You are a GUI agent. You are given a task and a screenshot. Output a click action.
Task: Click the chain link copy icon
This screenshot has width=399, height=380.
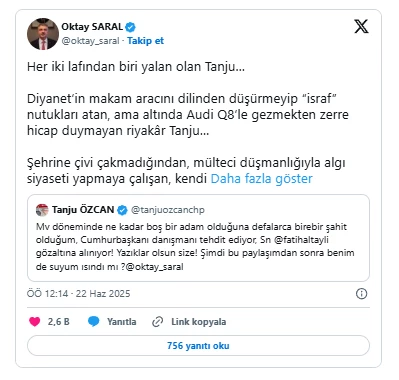pyautogui.click(x=157, y=322)
